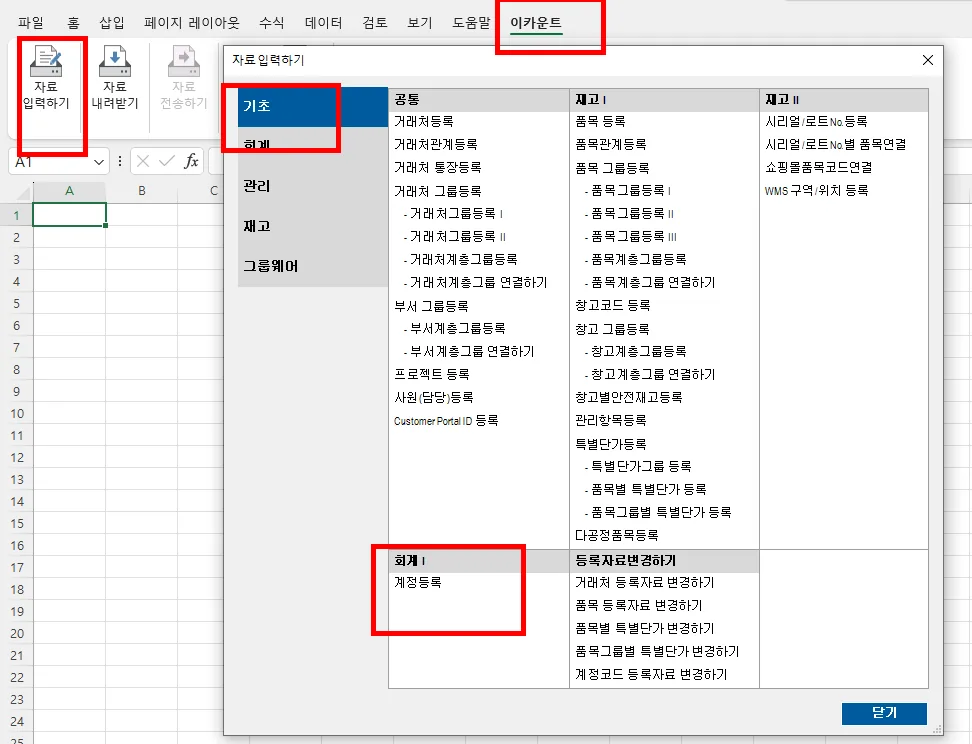
Task: Open the 자료 입력하기 ribbon icon
Action: 46,79
